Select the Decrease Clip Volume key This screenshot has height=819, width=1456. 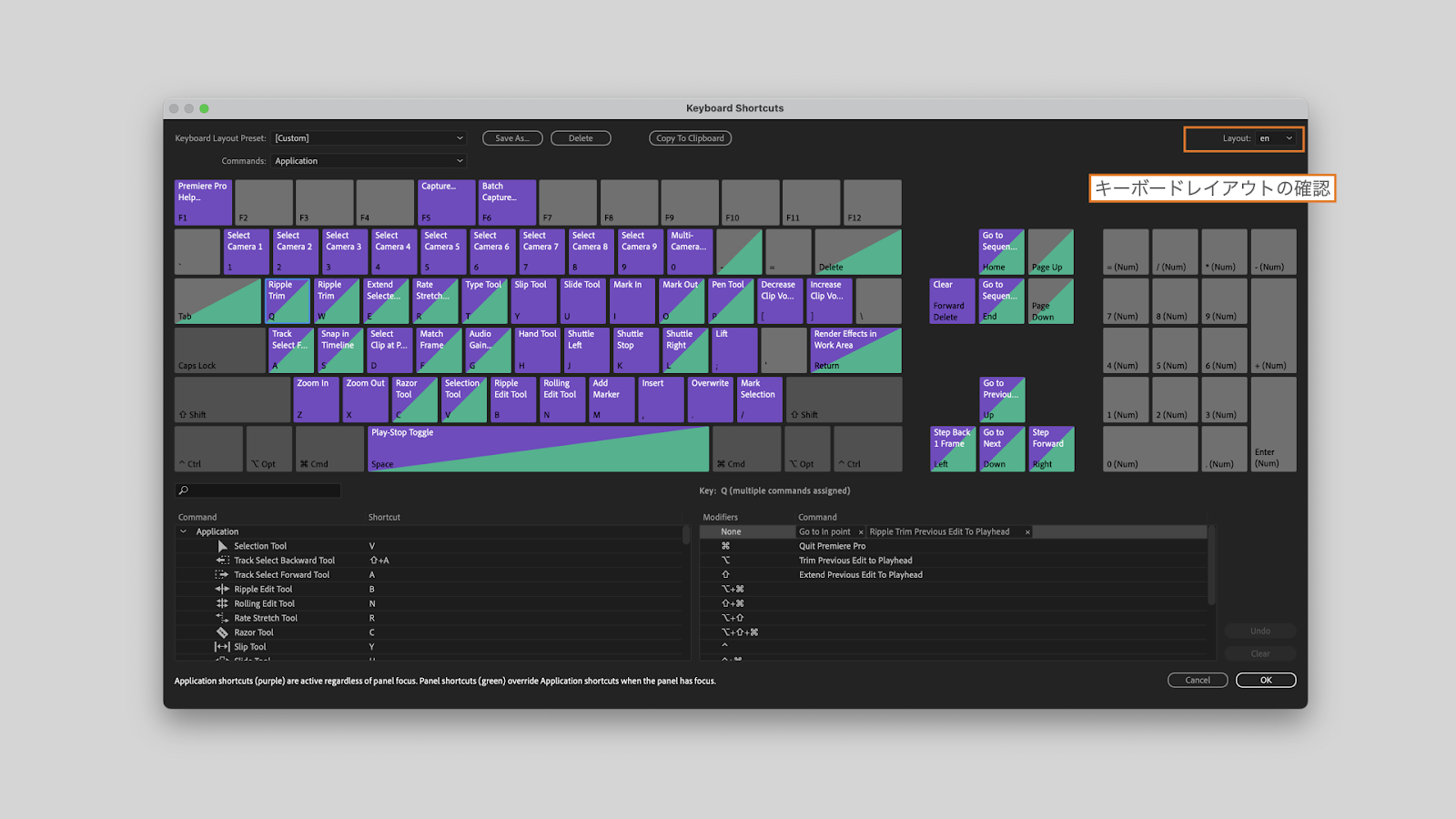coord(780,301)
